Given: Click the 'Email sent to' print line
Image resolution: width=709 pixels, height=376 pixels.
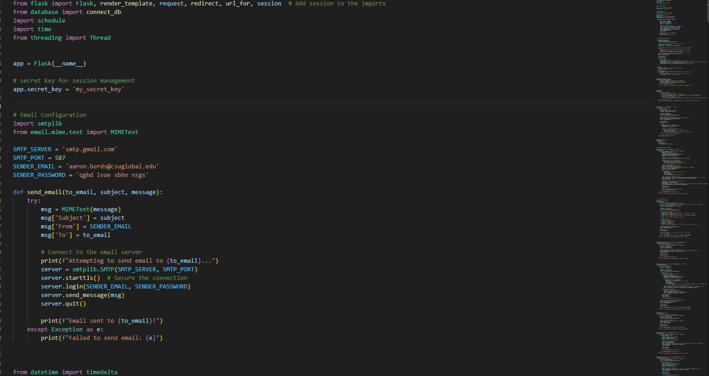Looking at the screenshot, I should click(x=102, y=321).
